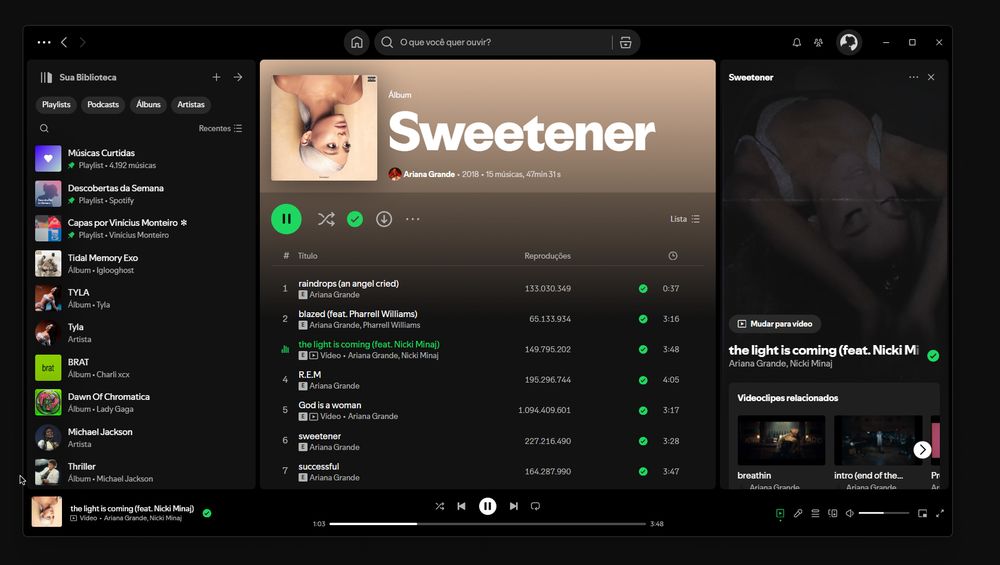Sort tracks by the clock duration column icon

pos(673,256)
